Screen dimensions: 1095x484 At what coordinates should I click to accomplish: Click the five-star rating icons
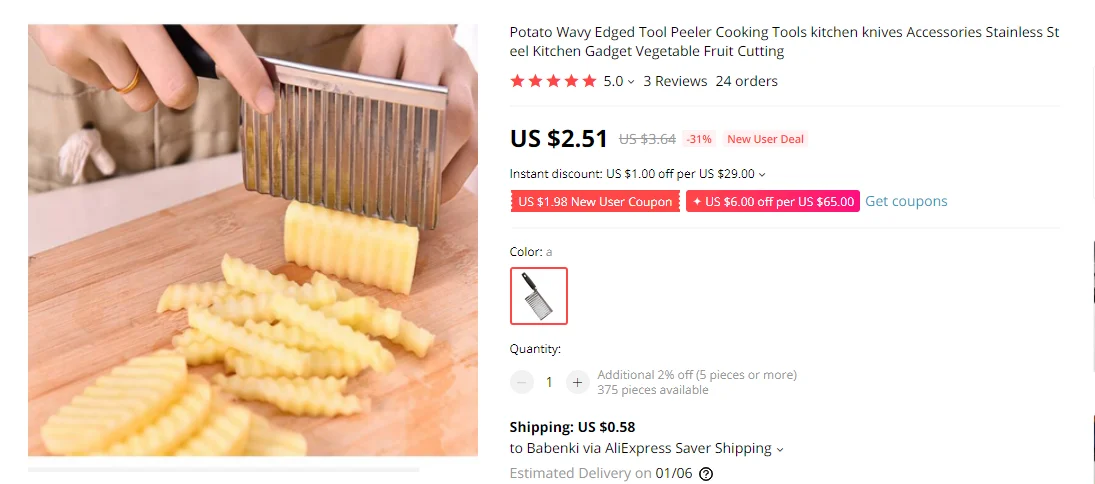click(553, 81)
